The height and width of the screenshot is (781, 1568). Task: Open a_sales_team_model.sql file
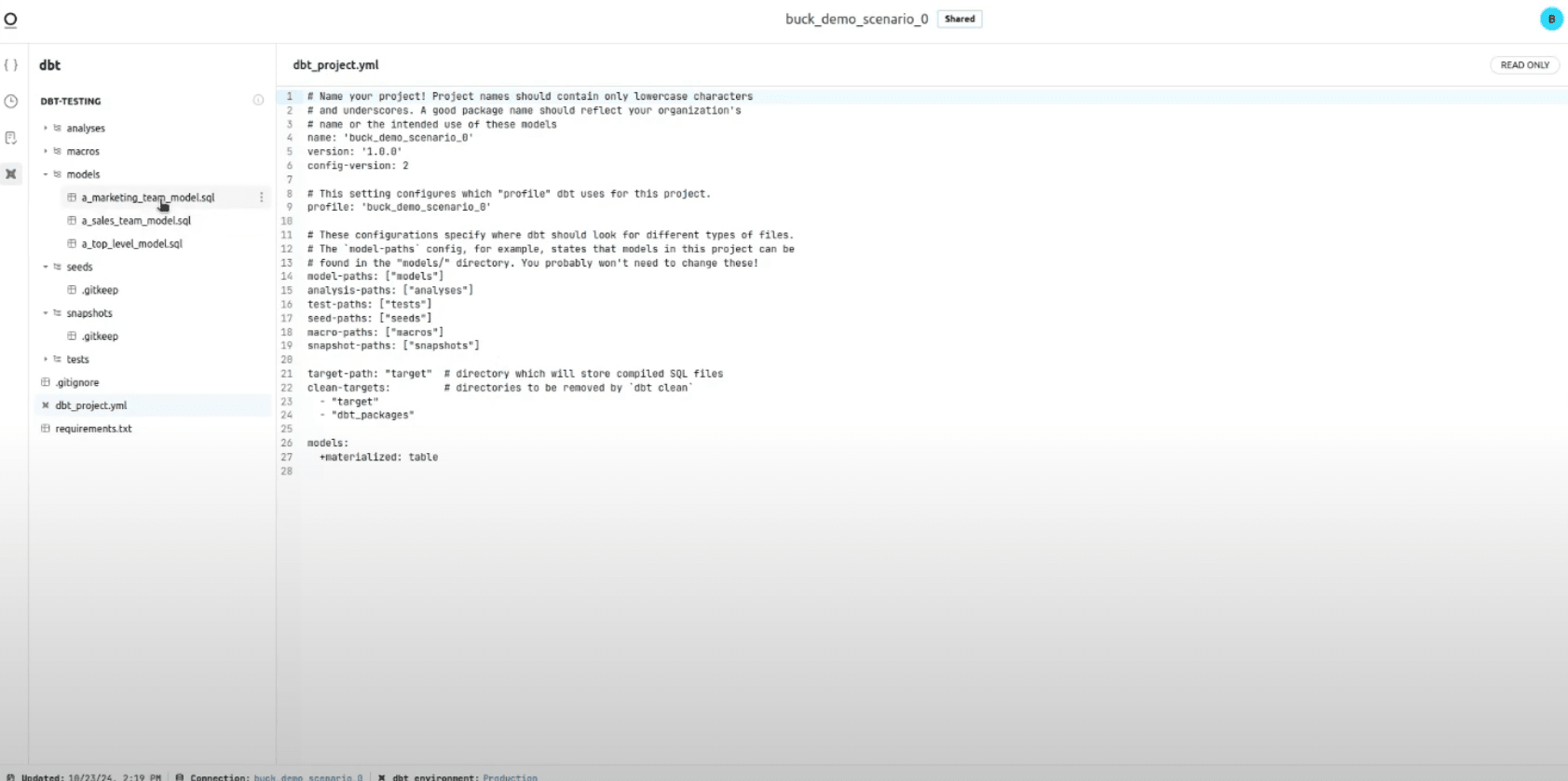[x=136, y=221]
